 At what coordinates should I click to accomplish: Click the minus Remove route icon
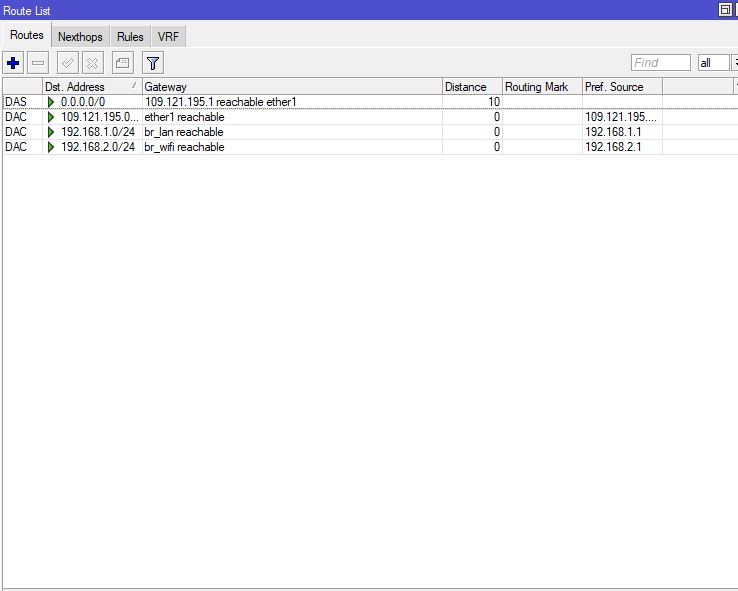(38, 63)
